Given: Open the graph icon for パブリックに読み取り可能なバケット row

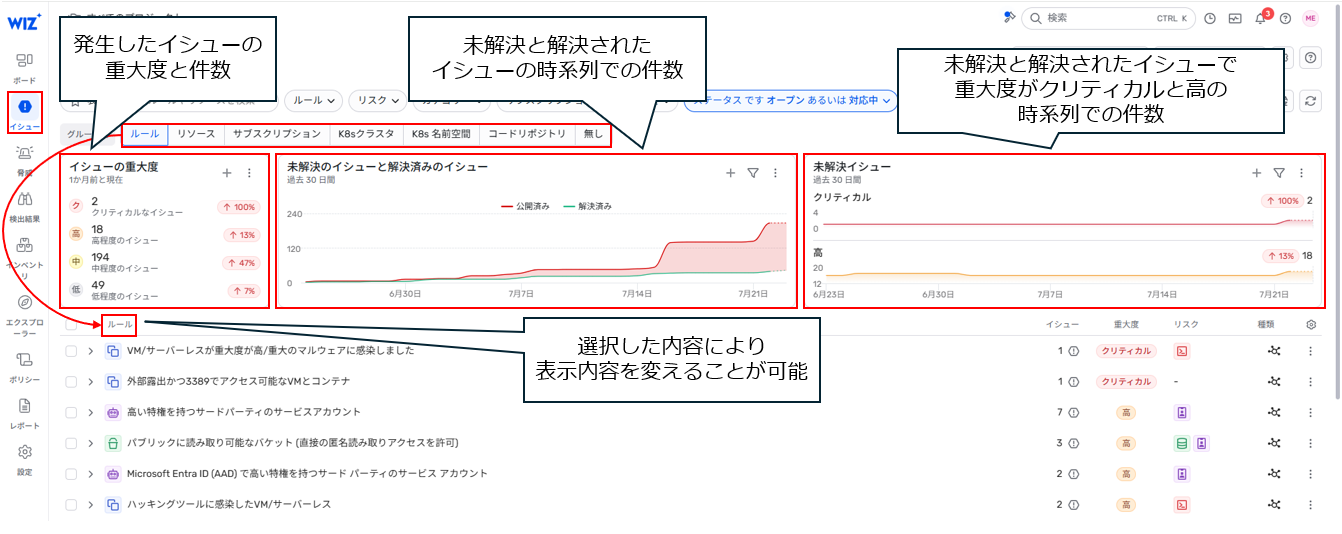Looking at the screenshot, I should [x=1274, y=443].
